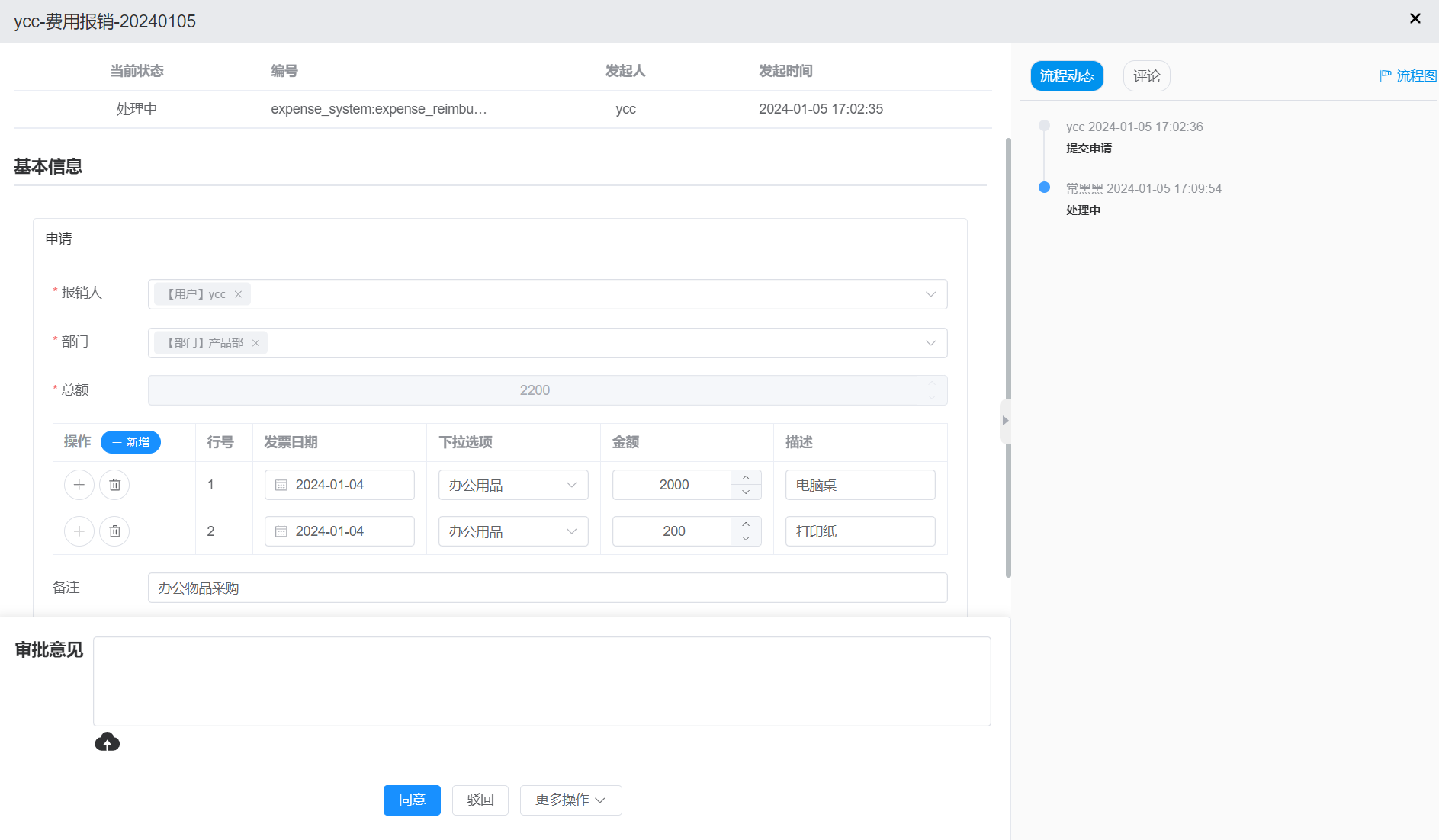Switch to the 评论 tab
Viewport: 1439px width, 840px height.
pos(1146,75)
